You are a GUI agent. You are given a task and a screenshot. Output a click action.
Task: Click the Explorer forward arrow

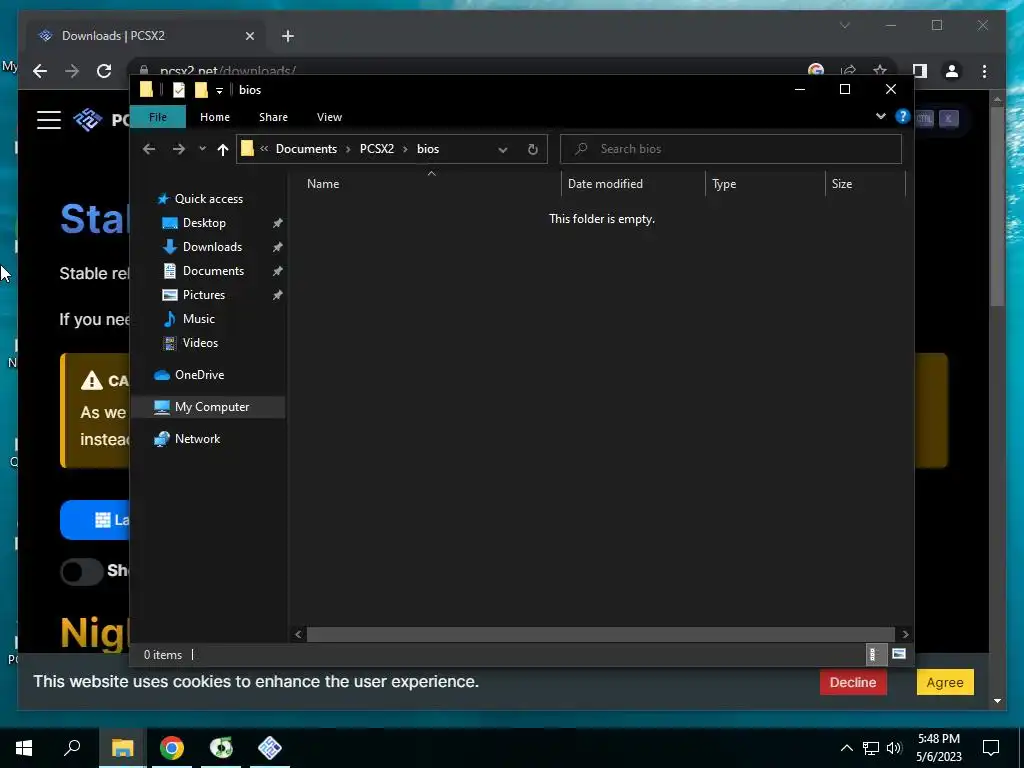click(178, 149)
